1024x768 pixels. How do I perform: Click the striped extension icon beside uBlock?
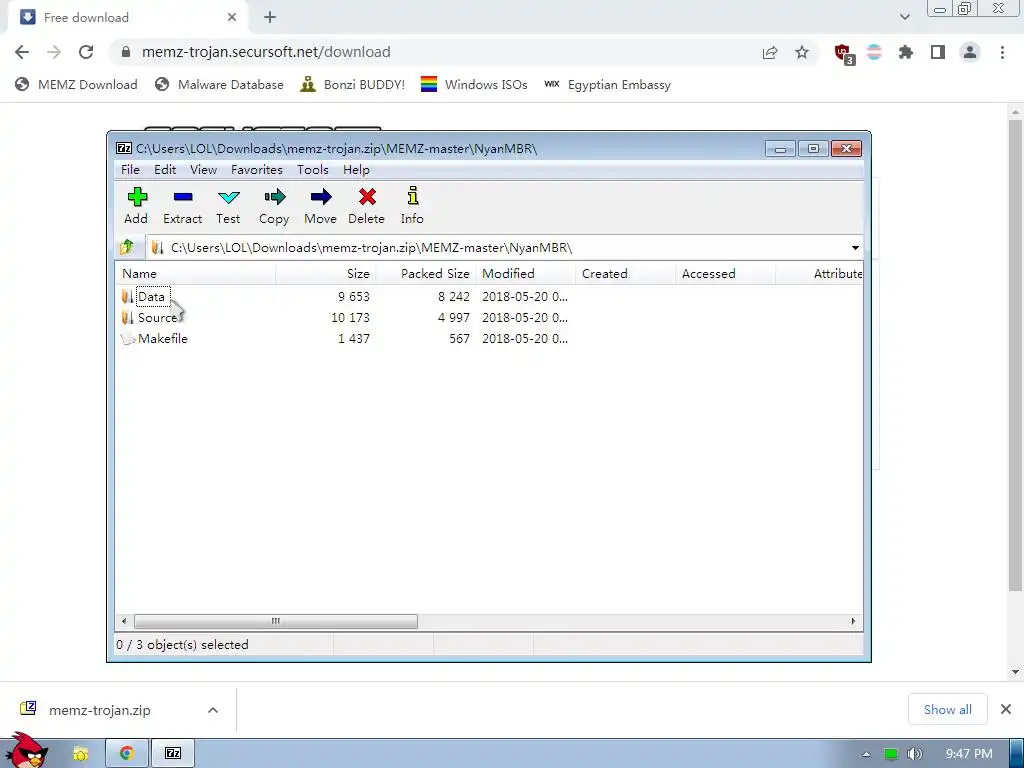[x=874, y=52]
